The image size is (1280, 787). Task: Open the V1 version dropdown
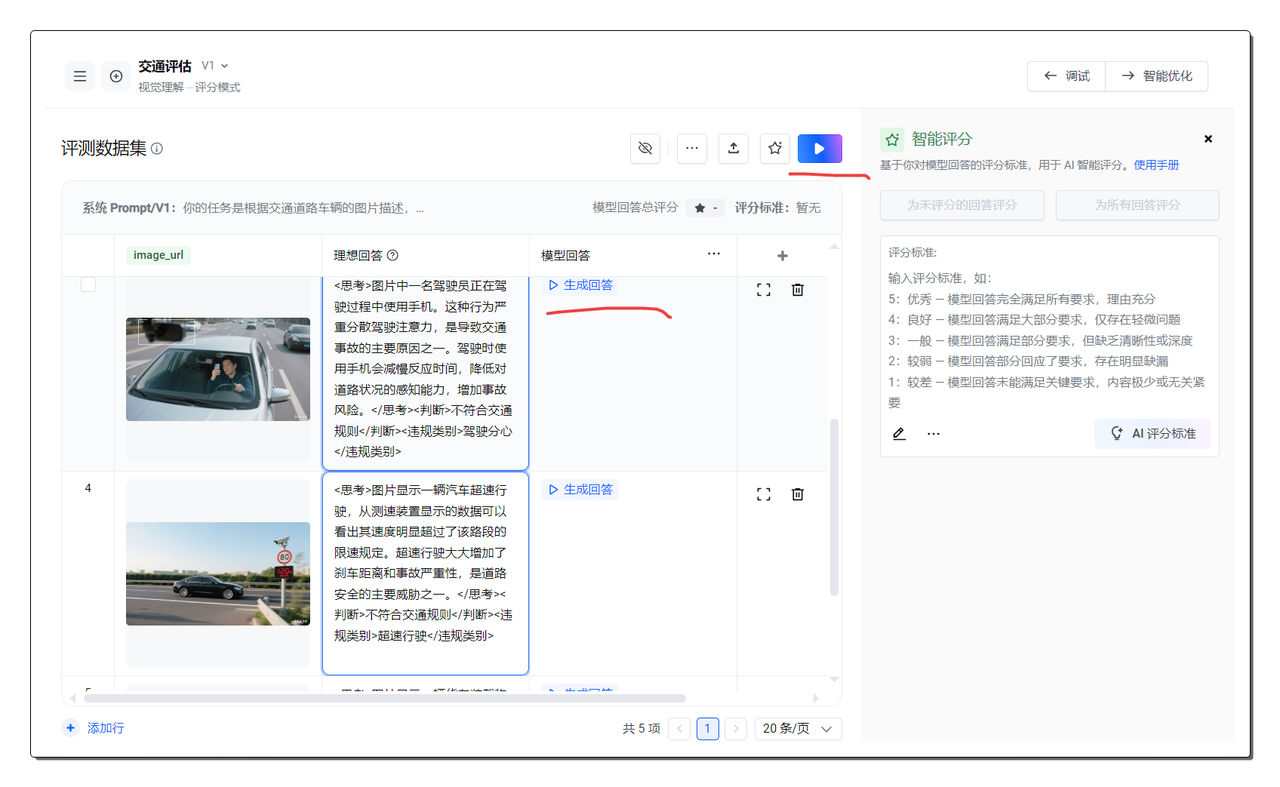[215, 66]
